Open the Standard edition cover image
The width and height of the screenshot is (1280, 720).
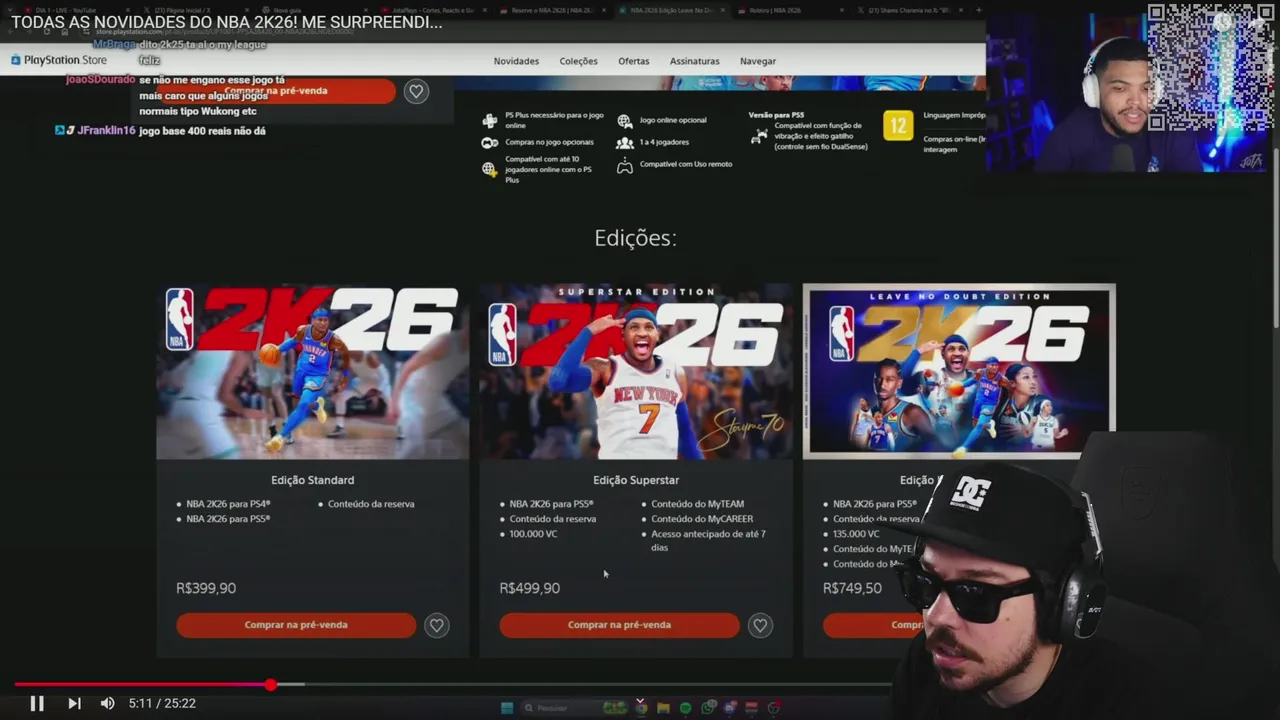(312, 371)
